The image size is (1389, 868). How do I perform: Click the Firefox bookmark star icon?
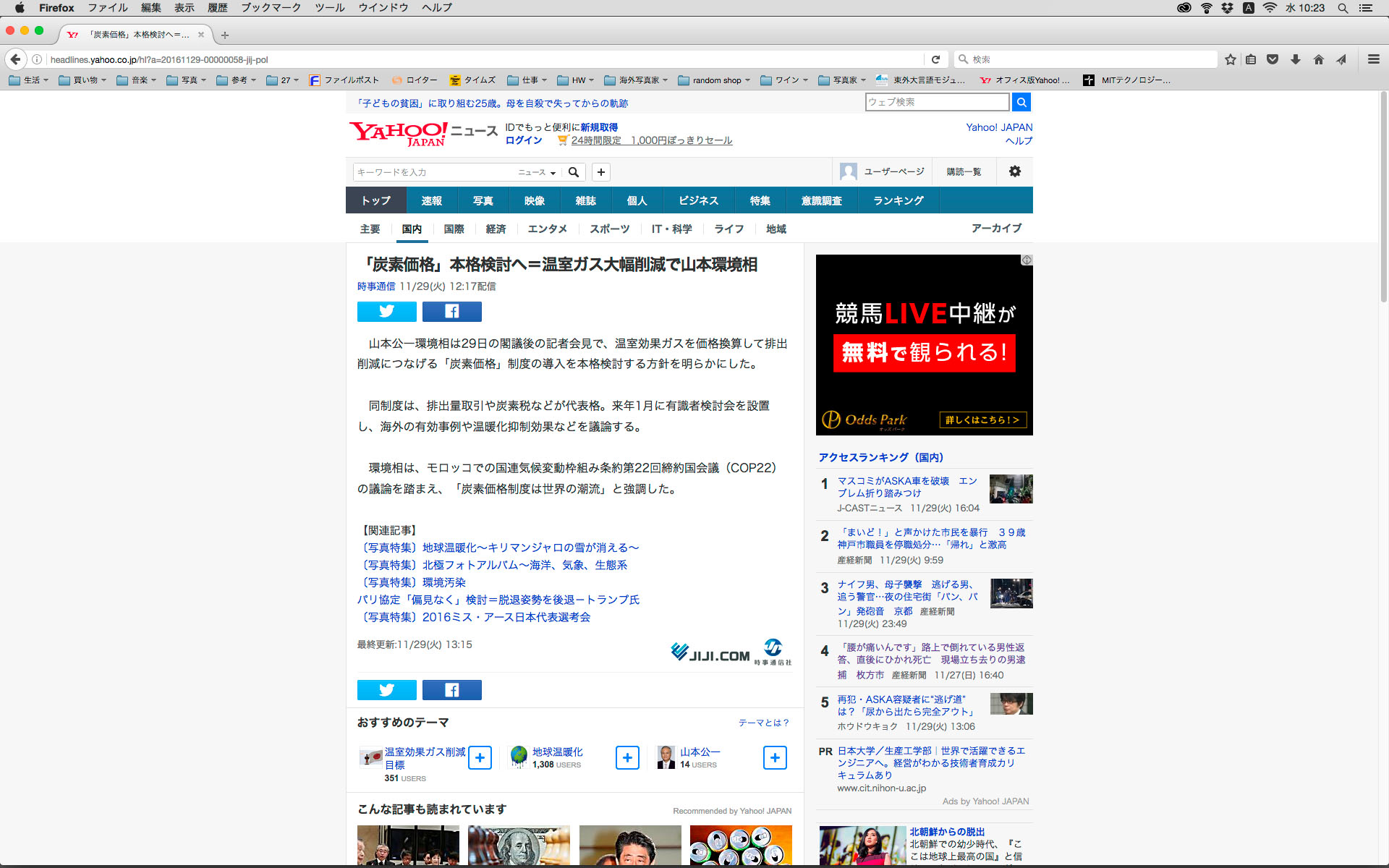pyautogui.click(x=1230, y=59)
